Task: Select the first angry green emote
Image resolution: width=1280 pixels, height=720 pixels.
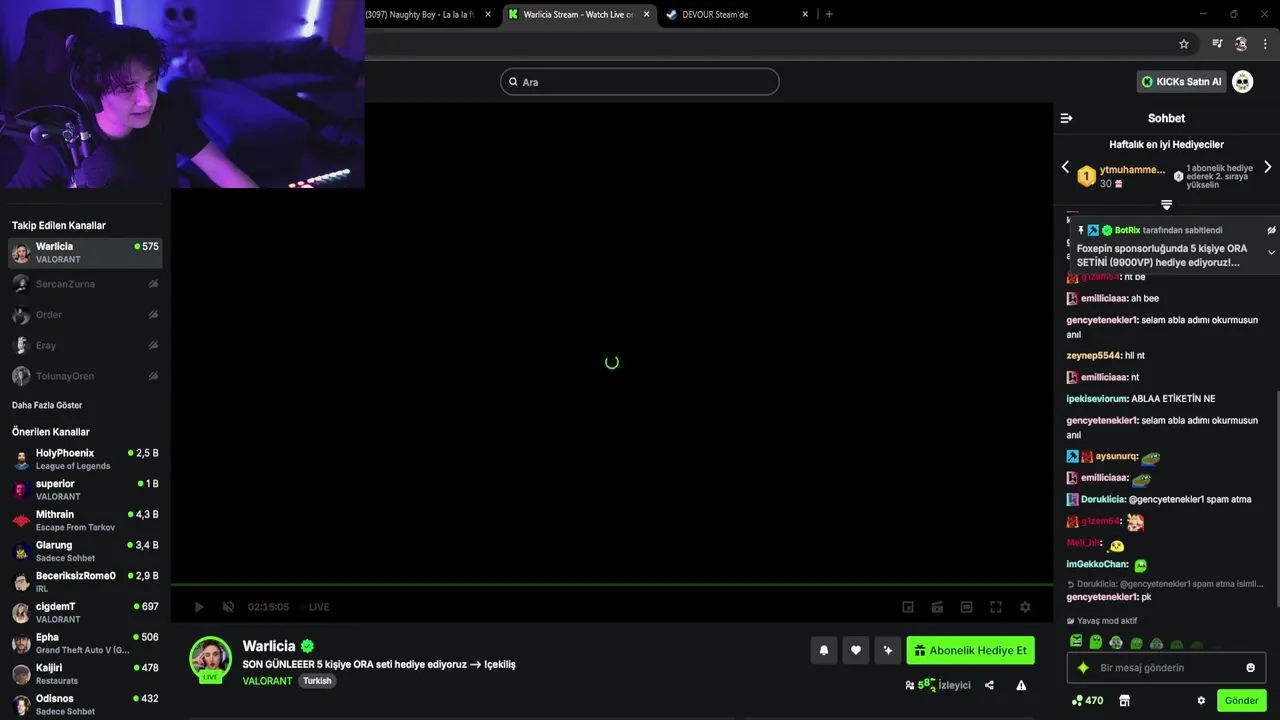Action: tap(1076, 642)
